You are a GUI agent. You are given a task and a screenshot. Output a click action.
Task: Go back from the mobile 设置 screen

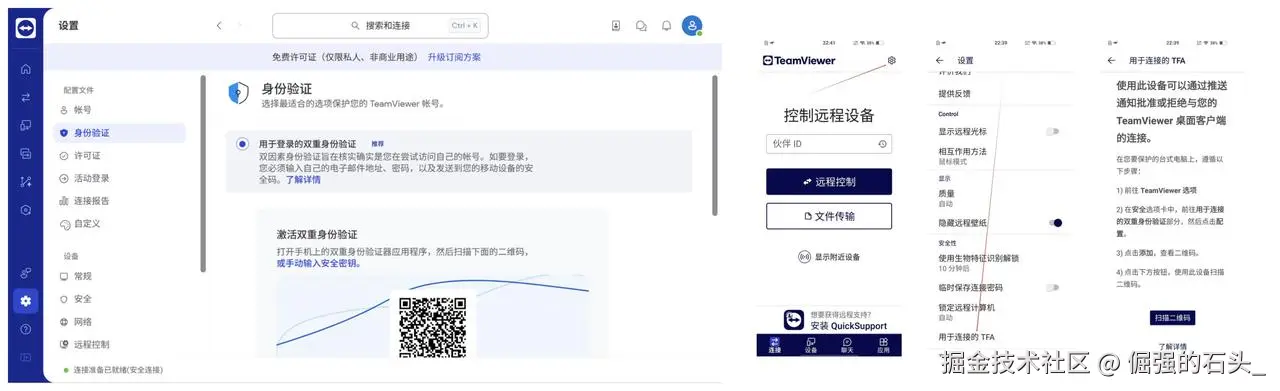[939, 61]
